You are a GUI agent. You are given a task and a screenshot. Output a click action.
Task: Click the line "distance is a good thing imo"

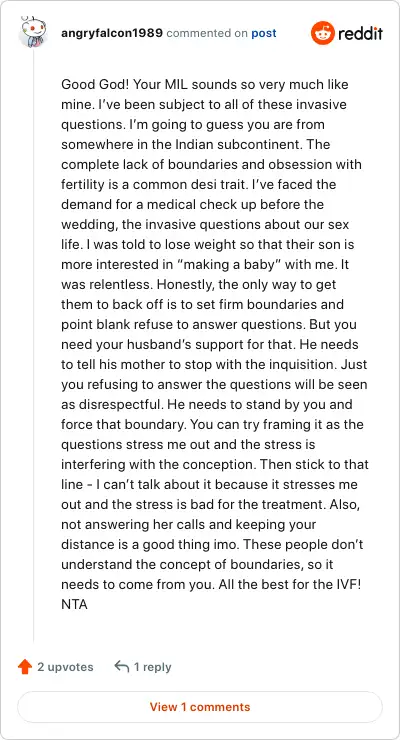coord(212,545)
